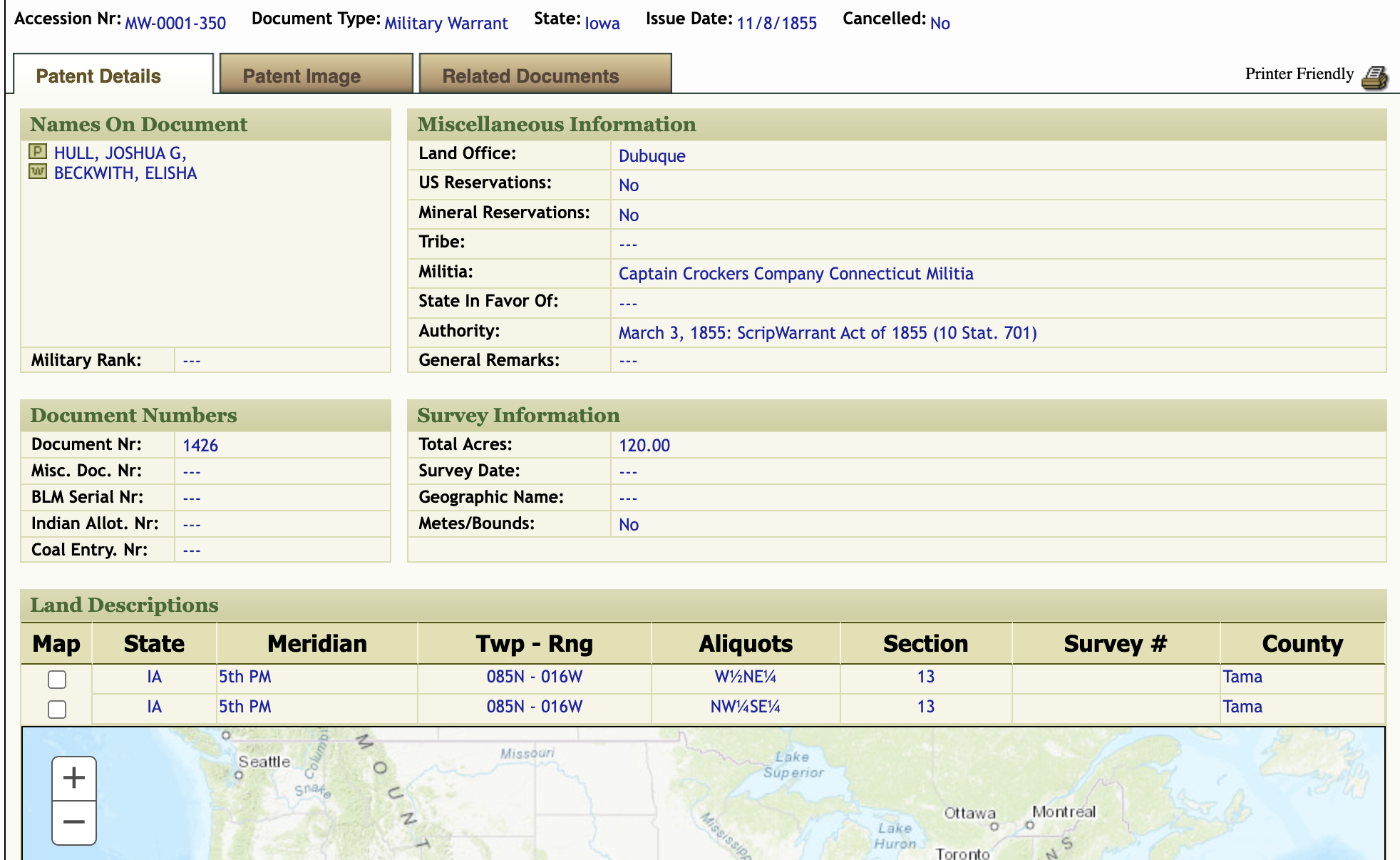Click the Survey # column header

pyautogui.click(x=1116, y=644)
